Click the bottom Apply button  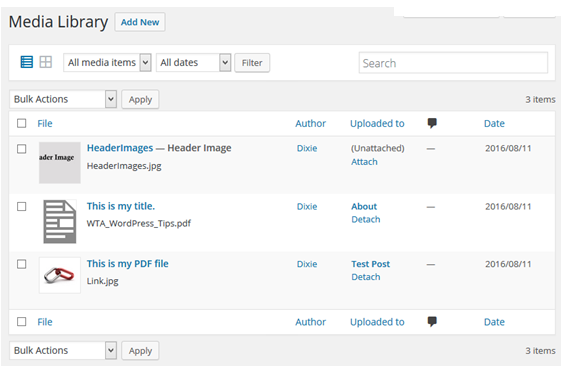pos(140,350)
